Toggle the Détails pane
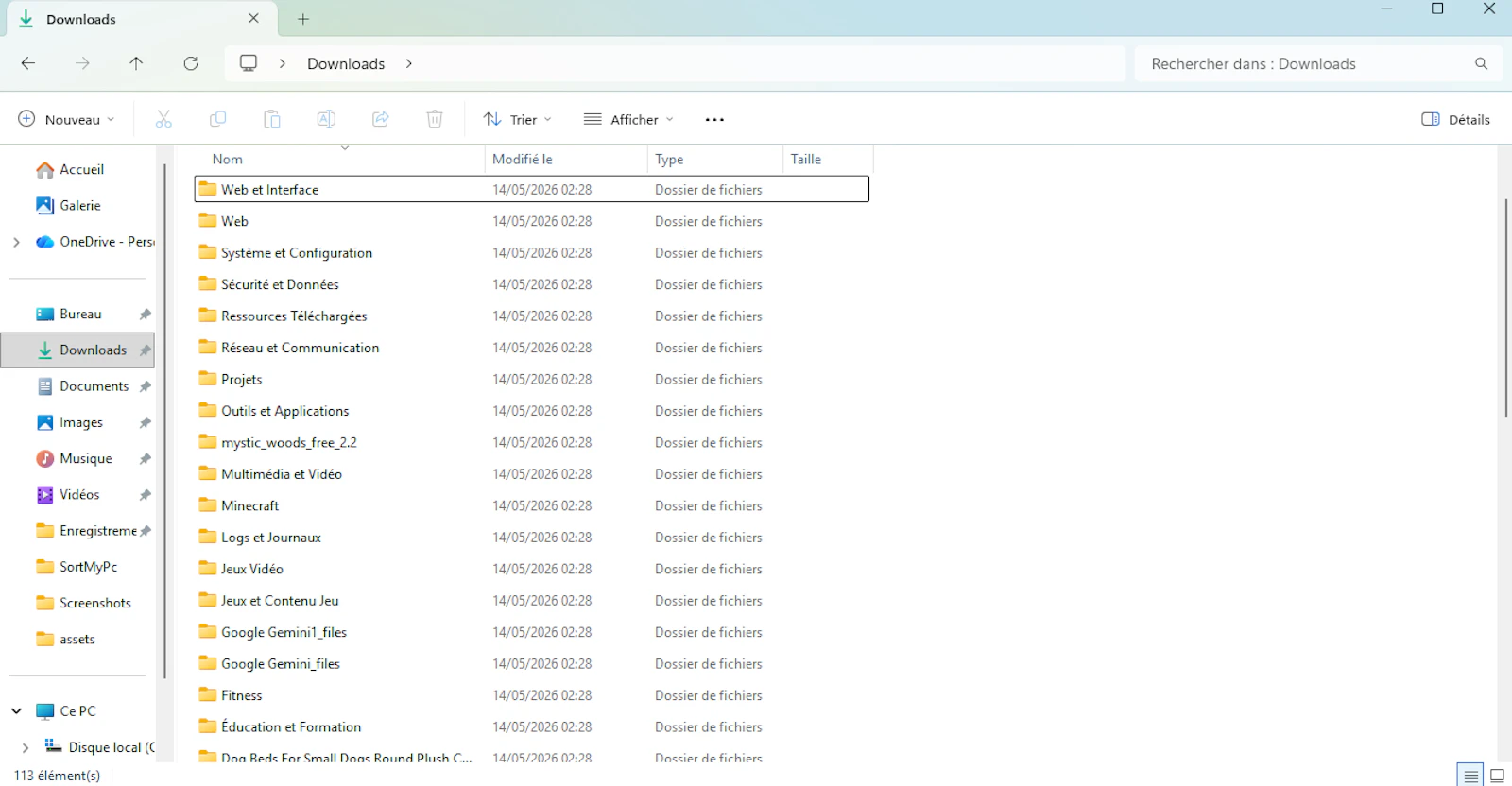 tap(1455, 119)
